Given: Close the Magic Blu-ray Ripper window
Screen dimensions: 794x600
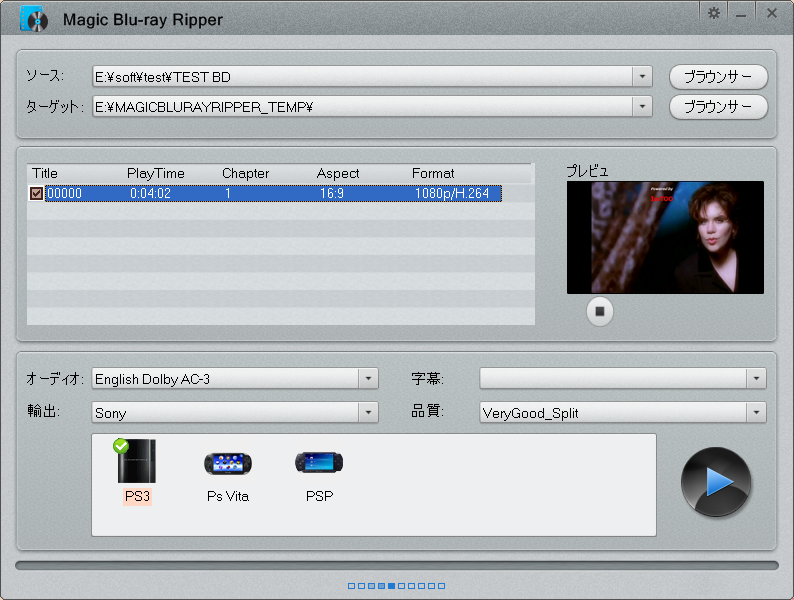Looking at the screenshot, I should click(x=772, y=14).
